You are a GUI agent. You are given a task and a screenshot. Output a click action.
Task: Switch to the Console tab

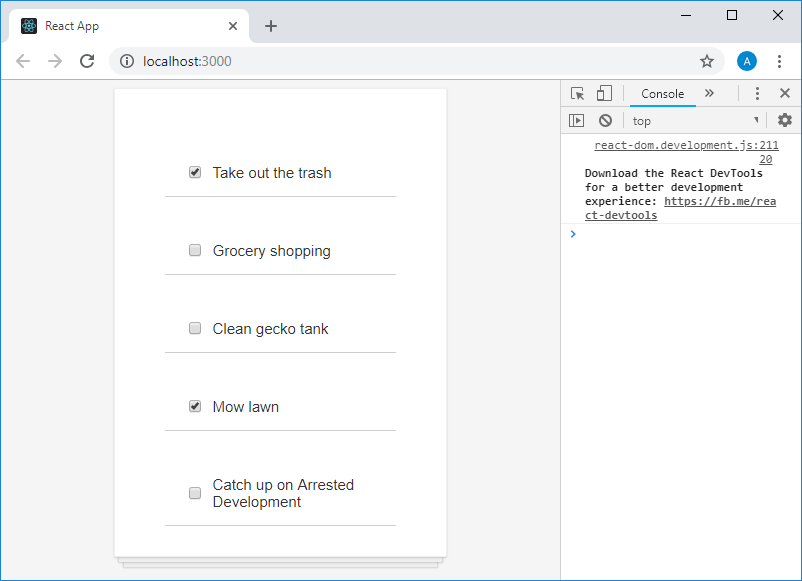tap(662, 94)
